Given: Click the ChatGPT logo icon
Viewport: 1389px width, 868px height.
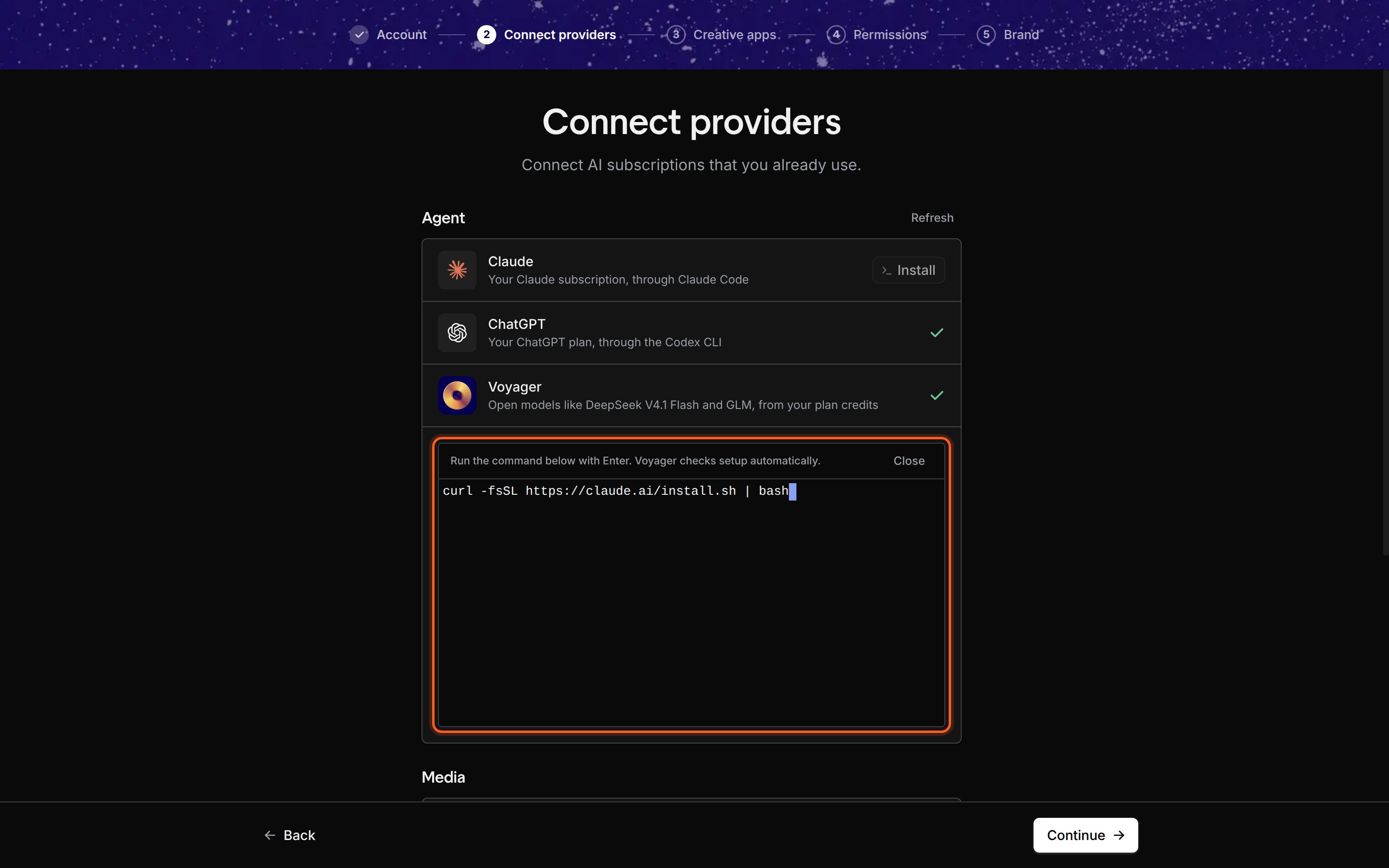Looking at the screenshot, I should (x=457, y=332).
